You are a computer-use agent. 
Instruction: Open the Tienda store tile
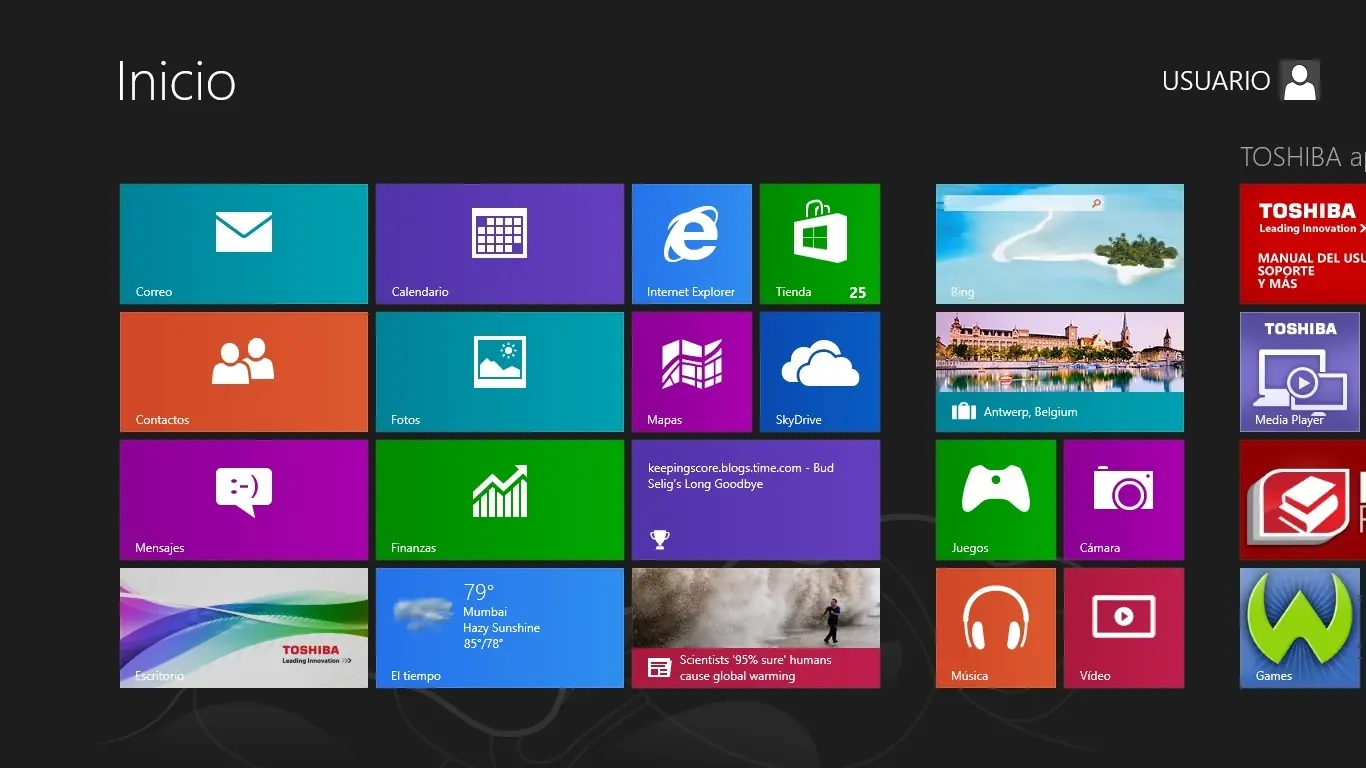pyautogui.click(x=820, y=244)
